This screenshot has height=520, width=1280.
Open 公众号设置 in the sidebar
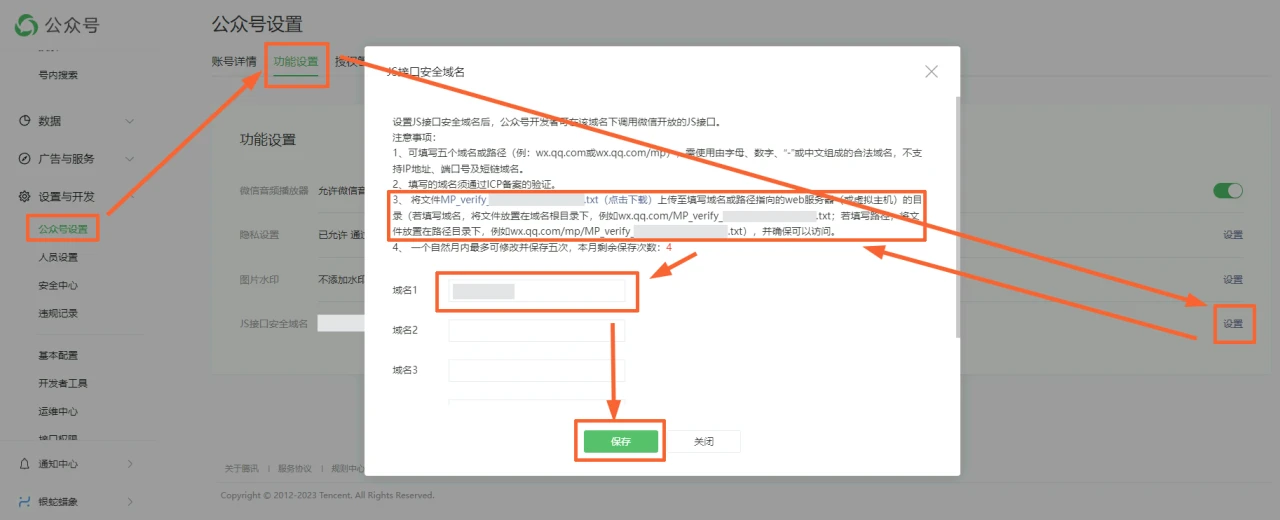(x=63, y=230)
